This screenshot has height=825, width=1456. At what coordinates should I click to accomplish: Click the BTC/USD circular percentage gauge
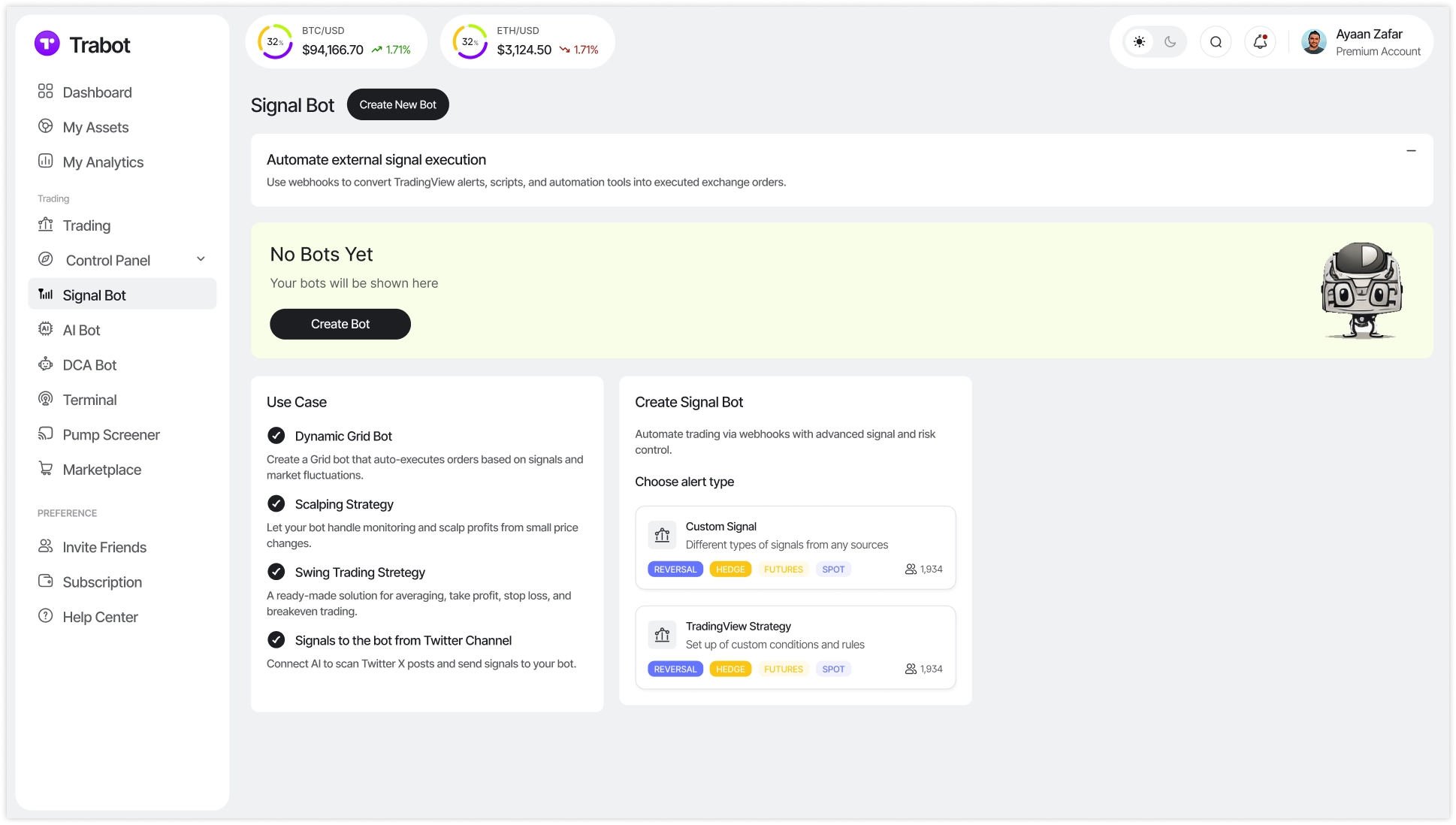pos(275,41)
